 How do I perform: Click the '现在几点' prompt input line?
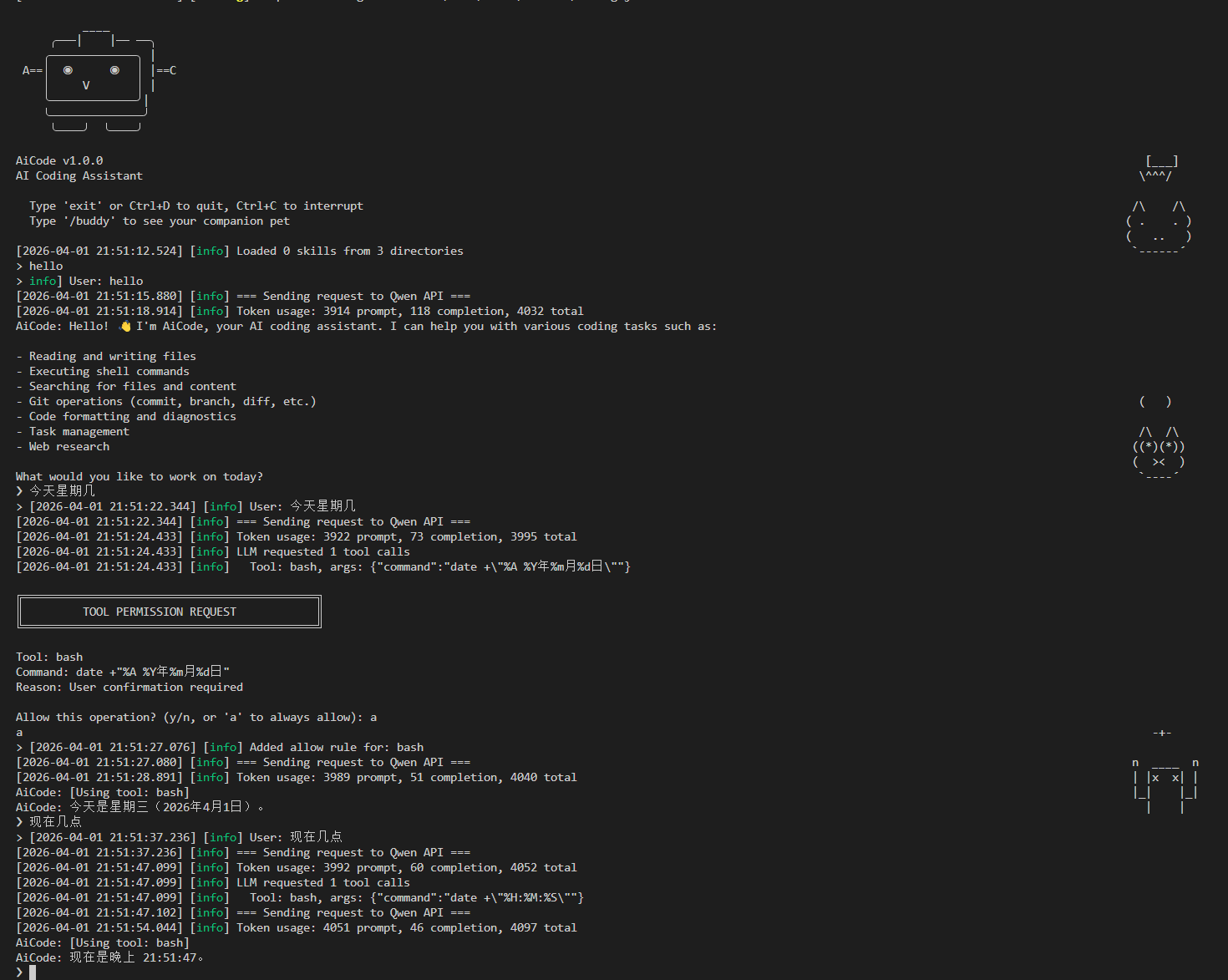click(48, 822)
